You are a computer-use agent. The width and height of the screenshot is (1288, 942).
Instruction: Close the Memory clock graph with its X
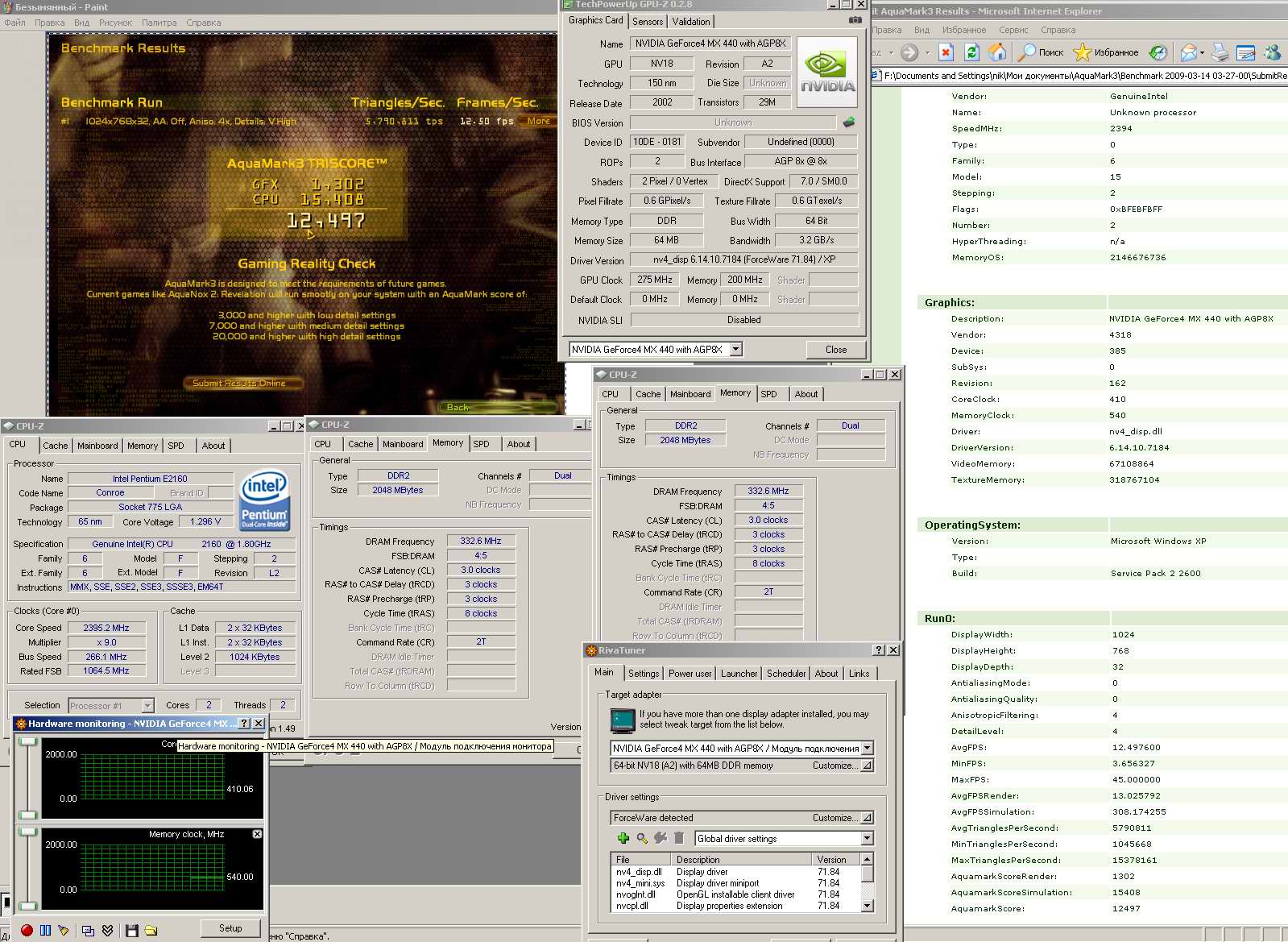point(257,834)
